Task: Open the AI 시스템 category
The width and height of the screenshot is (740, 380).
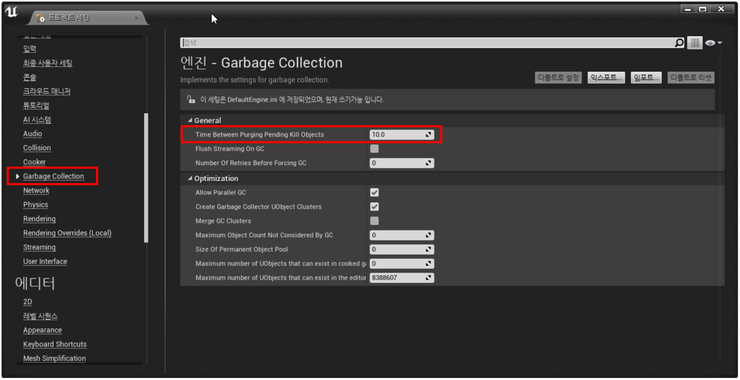Action: [37, 119]
